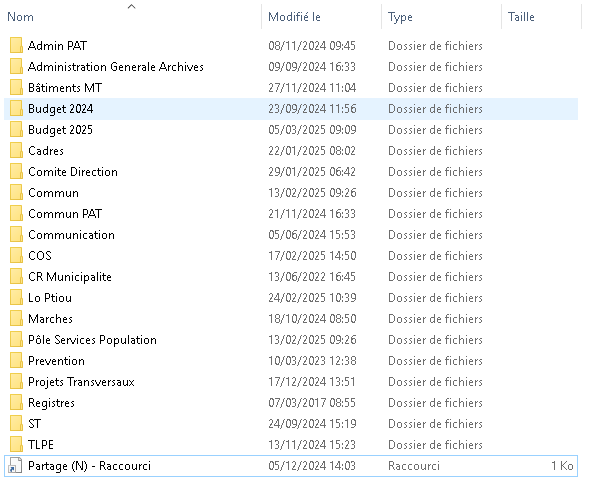Select the Comite Direction folder
Screen dimensions: 590x485
(73, 172)
